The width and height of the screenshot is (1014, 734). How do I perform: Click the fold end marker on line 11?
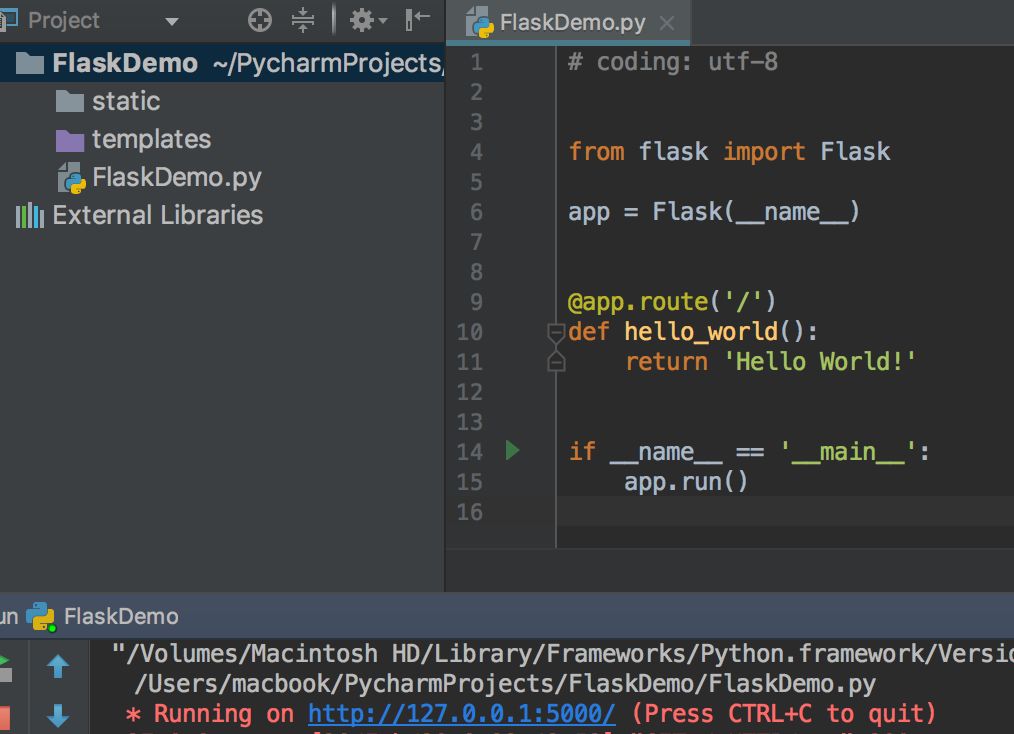click(556, 362)
